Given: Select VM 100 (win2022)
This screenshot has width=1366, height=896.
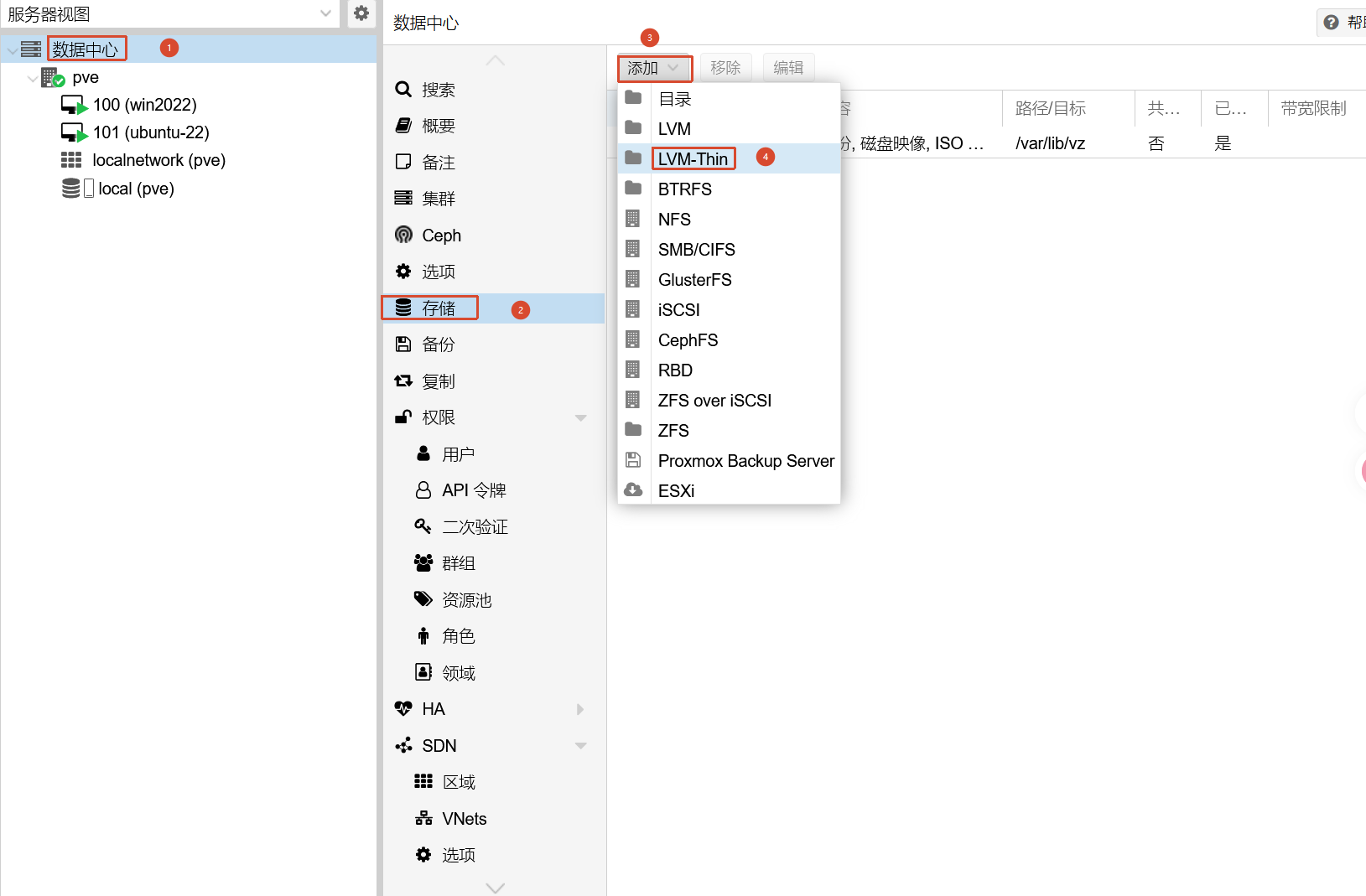Looking at the screenshot, I should (x=145, y=105).
